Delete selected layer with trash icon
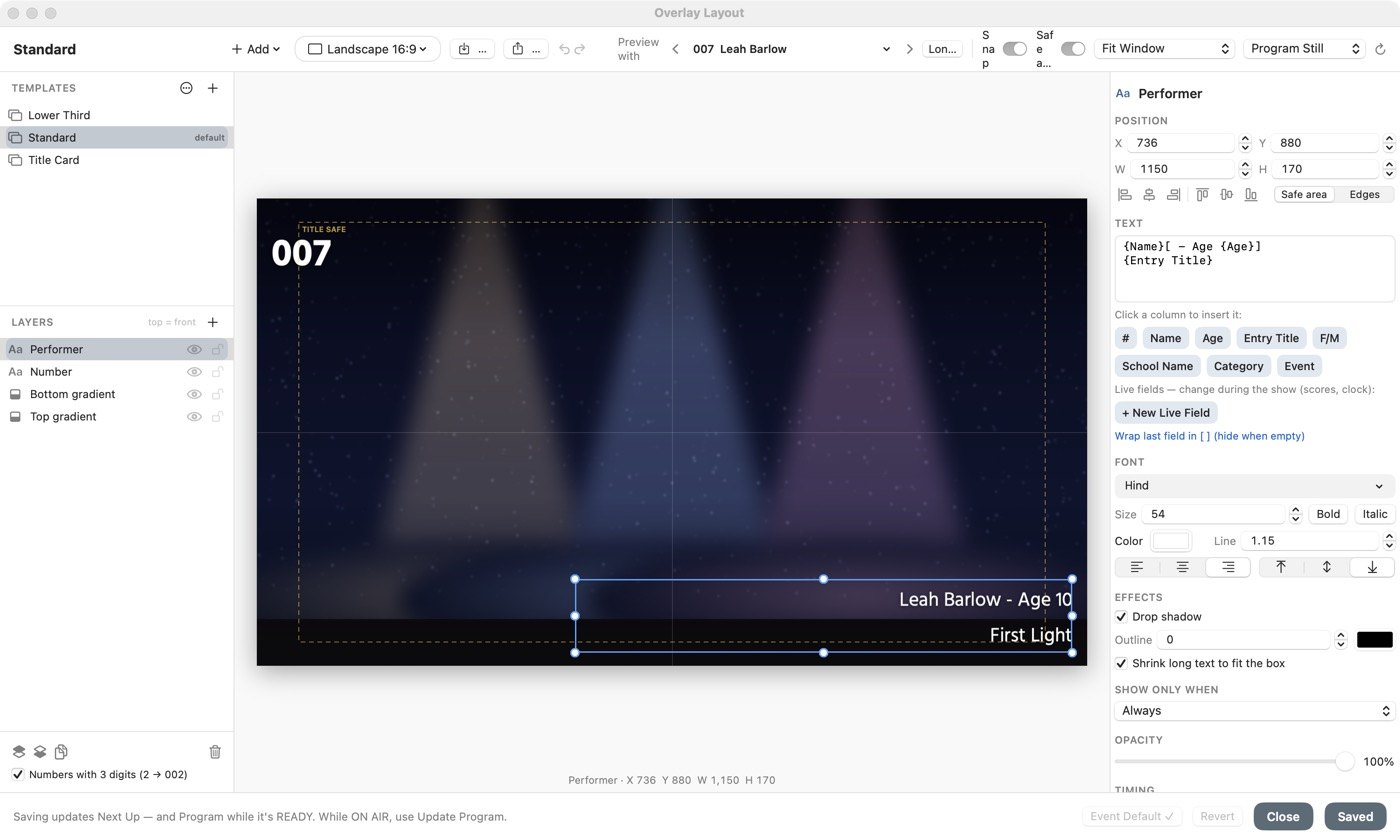This screenshot has width=1400, height=840. pyautogui.click(x=215, y=752)
